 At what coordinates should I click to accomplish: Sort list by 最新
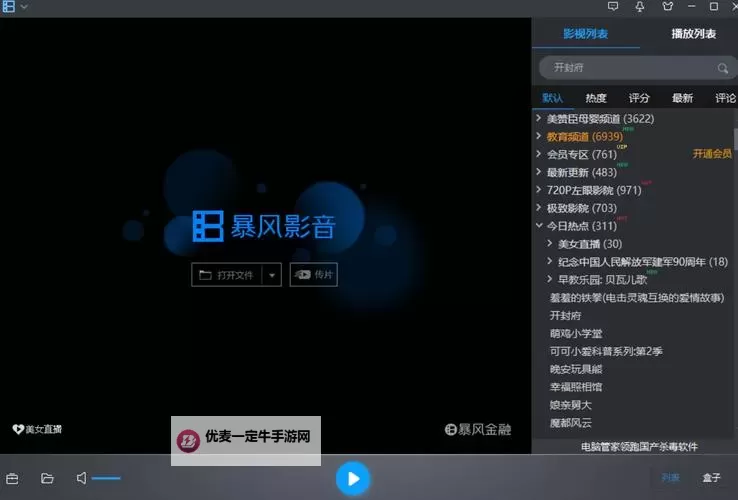coord(682,98)
